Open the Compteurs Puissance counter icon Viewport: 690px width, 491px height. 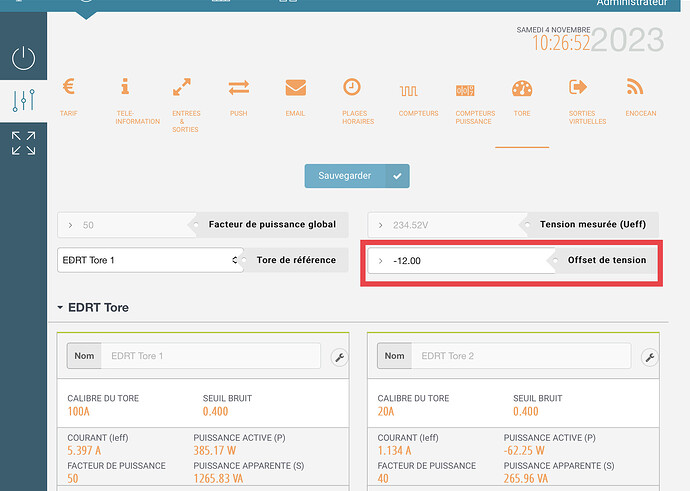pyautogui.click(x=465, y=91)
